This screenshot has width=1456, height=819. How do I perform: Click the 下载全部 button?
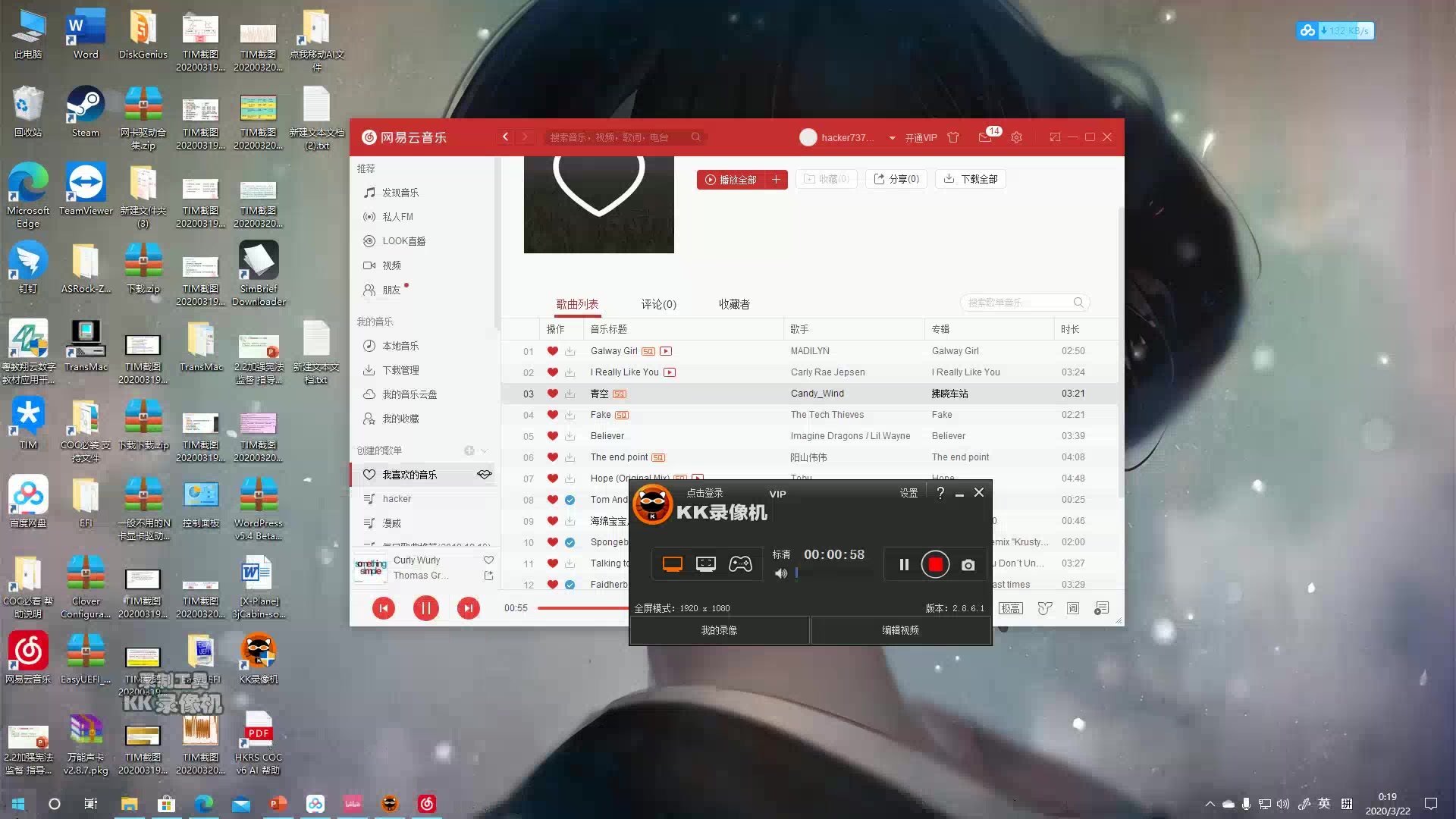[x=971, y=179]
